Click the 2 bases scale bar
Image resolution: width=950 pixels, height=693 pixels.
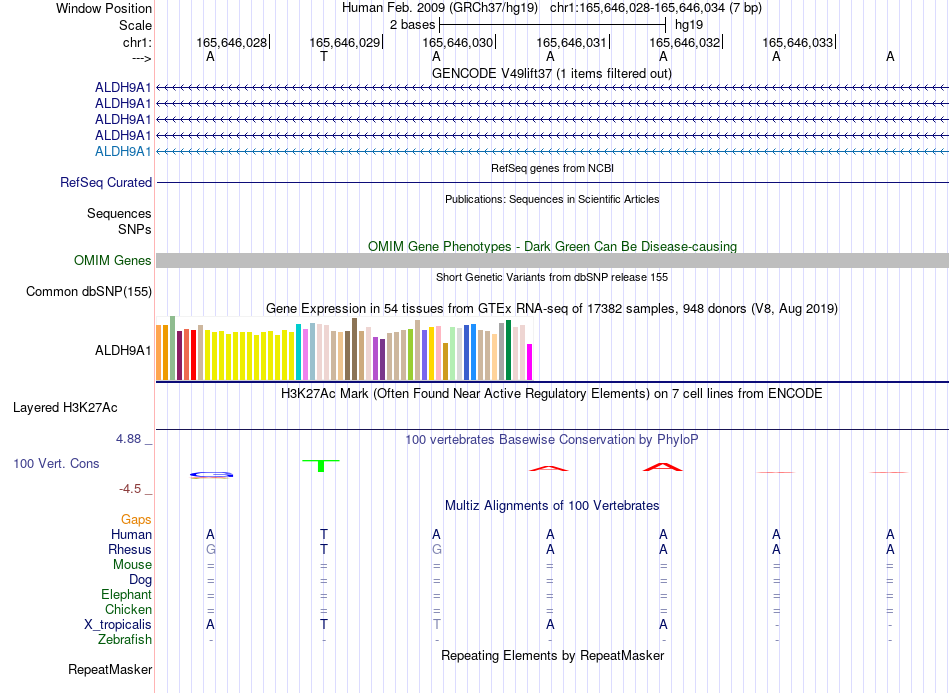click(553, 25)
